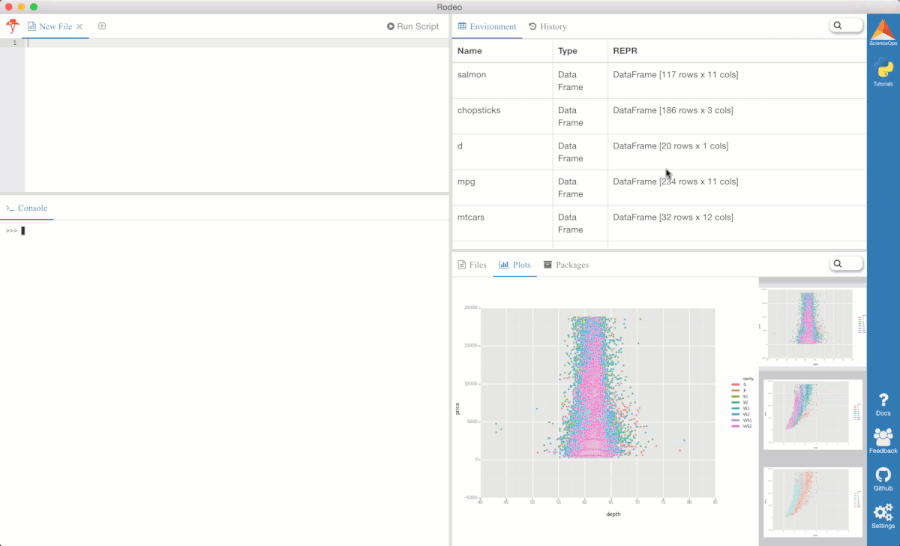Screen dimensions: 900x546
Task: Click the Plots search magnifier icon
Action: click(837, 264)
